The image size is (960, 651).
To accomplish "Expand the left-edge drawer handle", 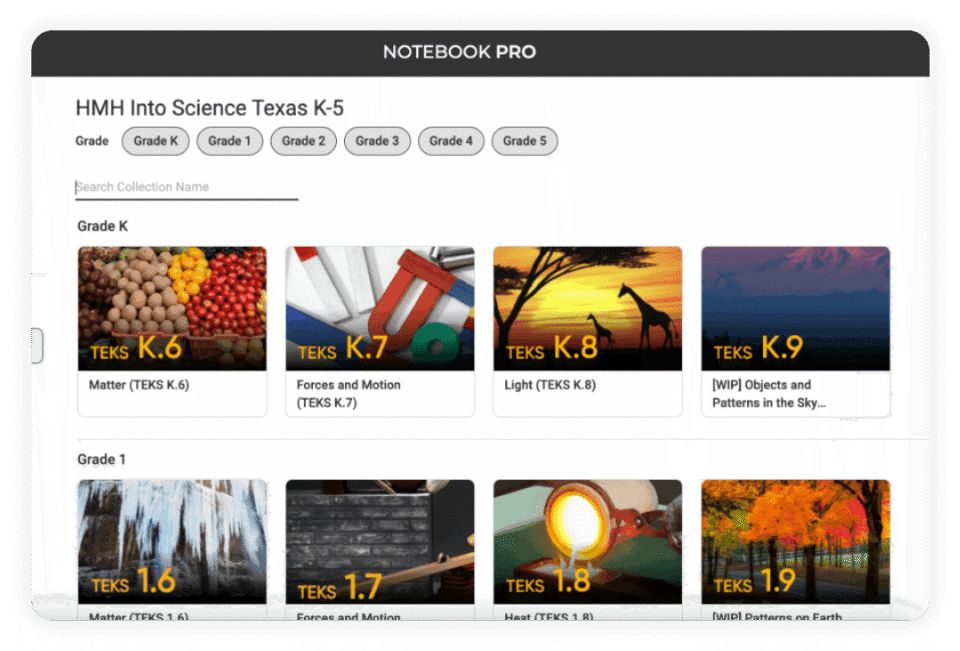I will pyautogui.click(x=37, y=344).
